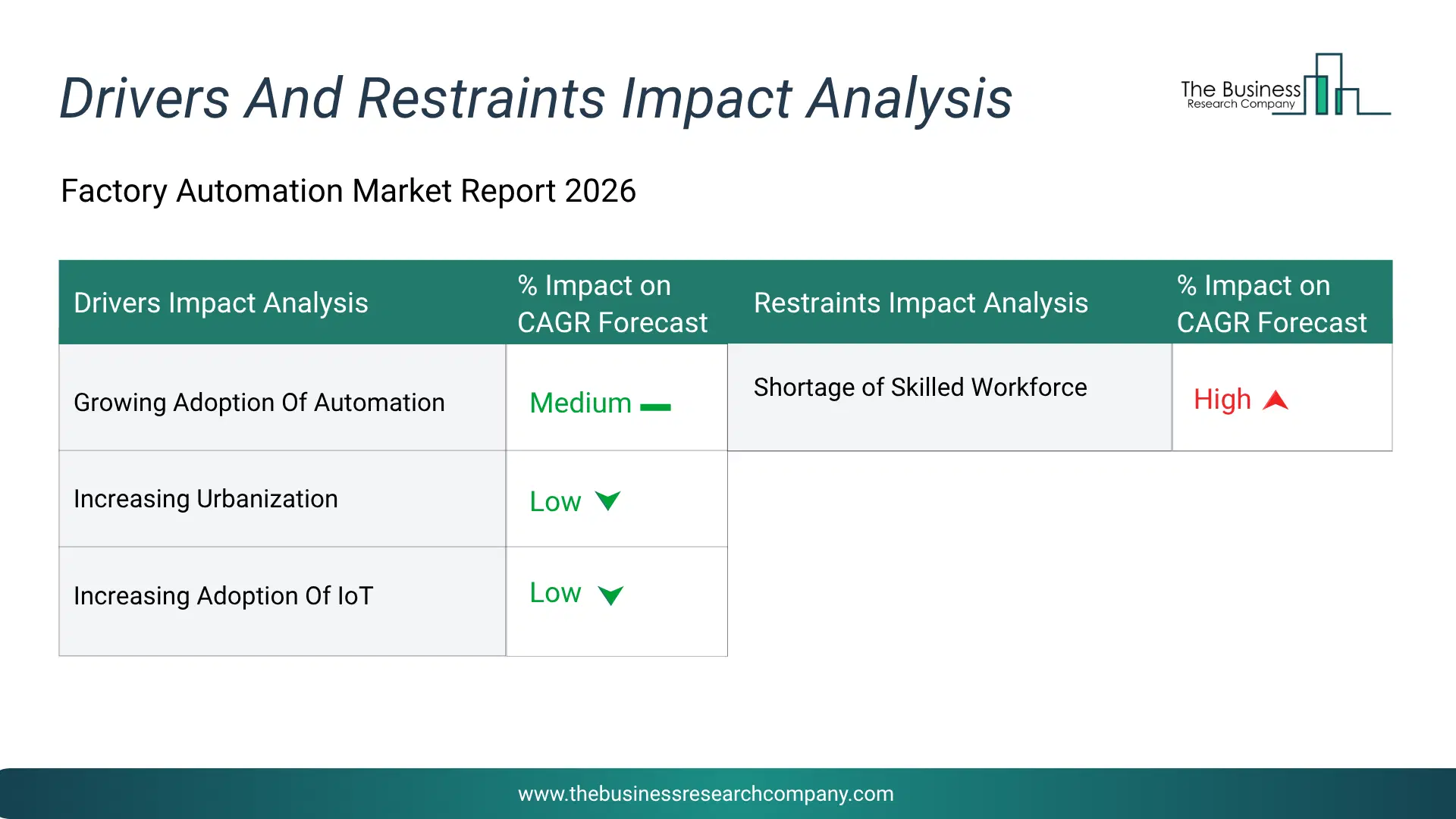Select the slide title Drivers And Restraints Impact Analysis

[536, 99]
